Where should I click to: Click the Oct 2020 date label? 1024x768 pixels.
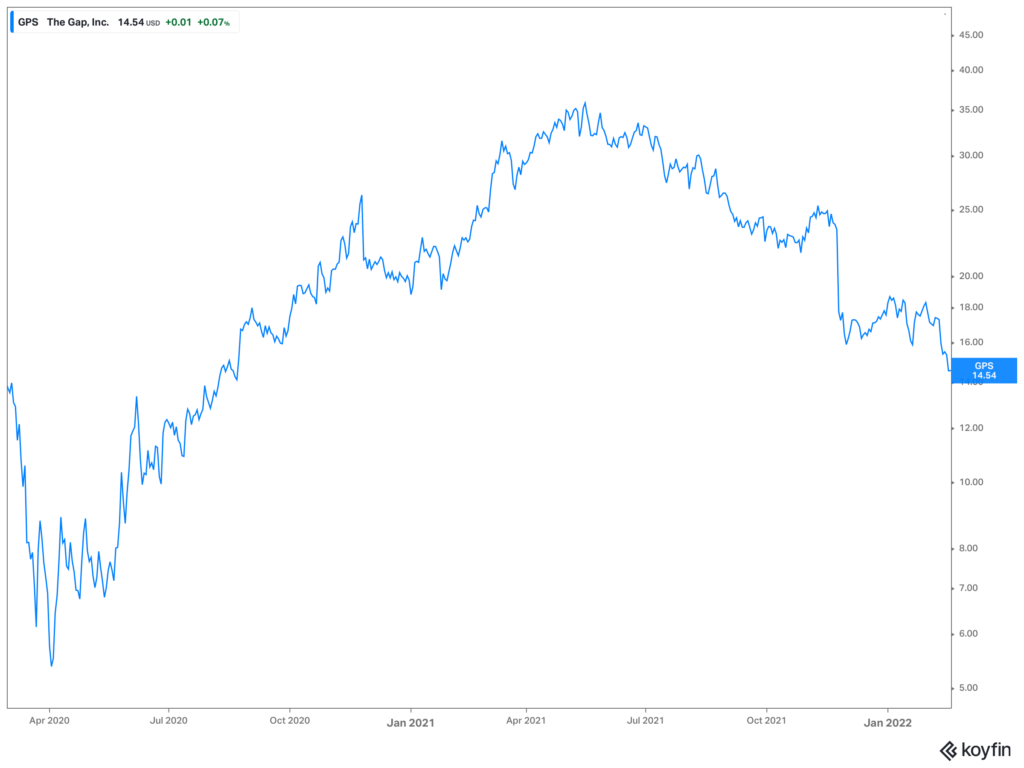point(289,720)
